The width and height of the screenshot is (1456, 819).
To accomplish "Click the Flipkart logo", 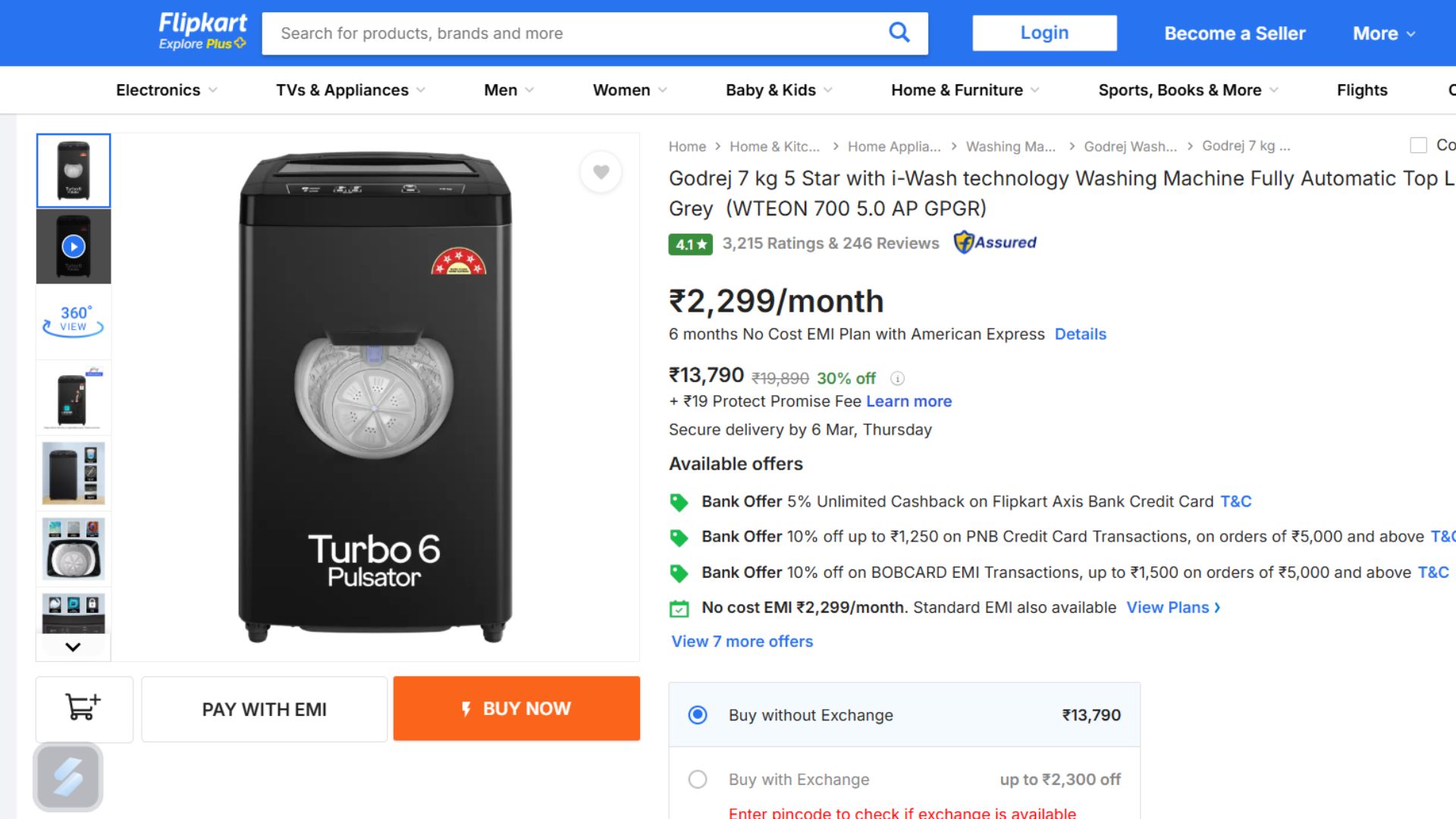I will (x=202, y=23).
